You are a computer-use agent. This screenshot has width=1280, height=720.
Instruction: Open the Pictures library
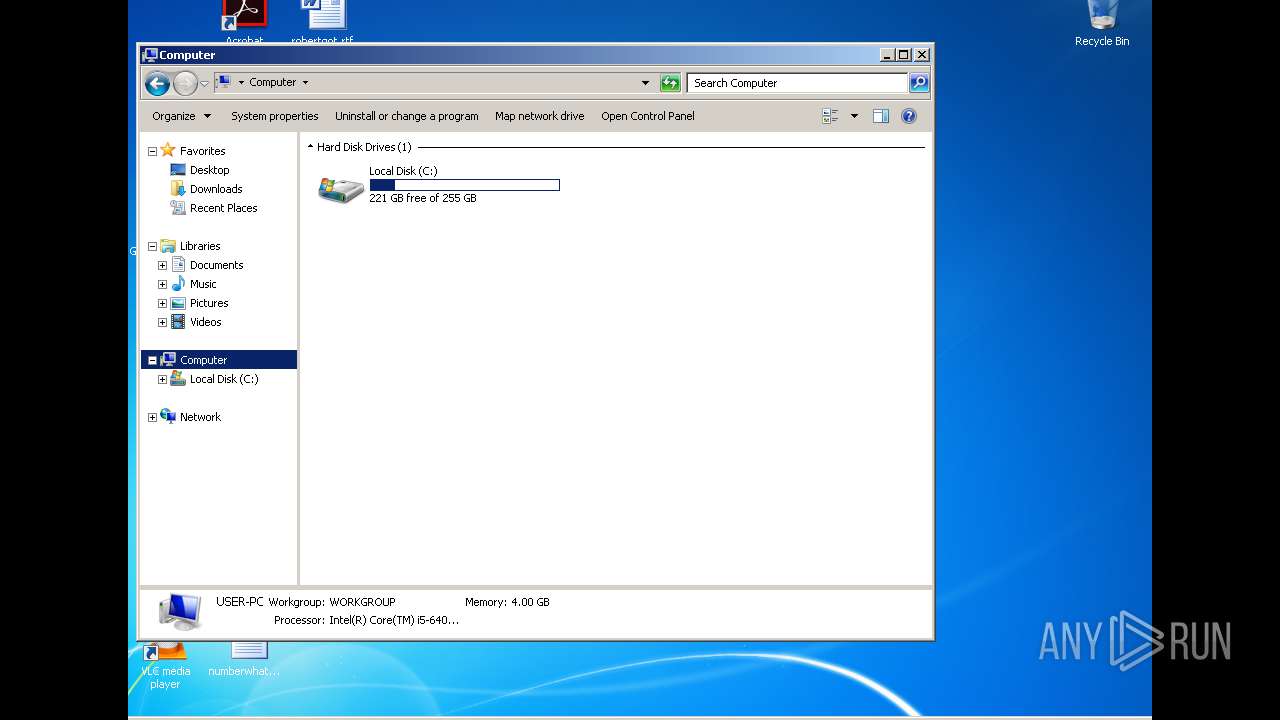click(209, 303)
